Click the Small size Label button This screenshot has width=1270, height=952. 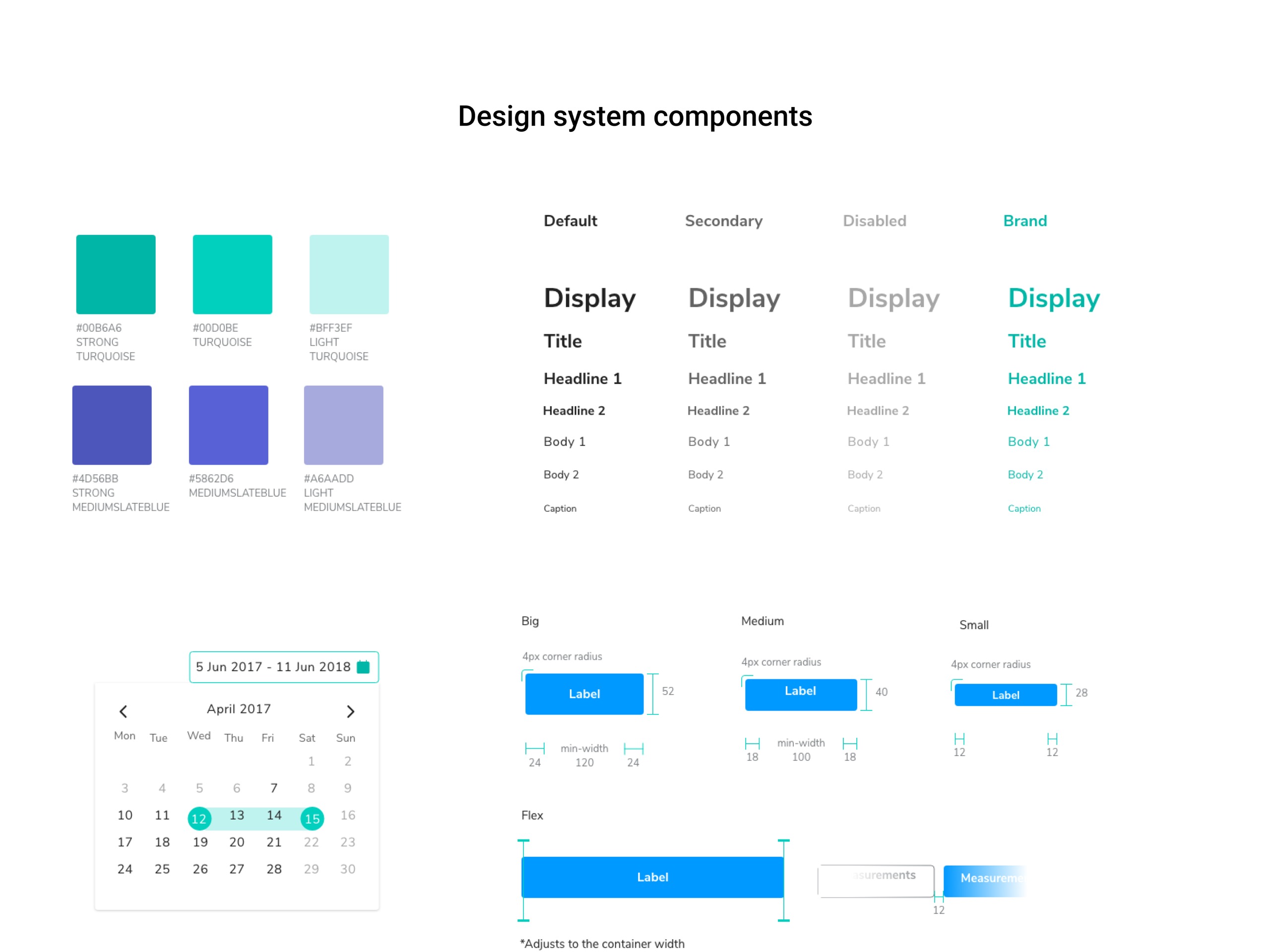coord(1005,695)
